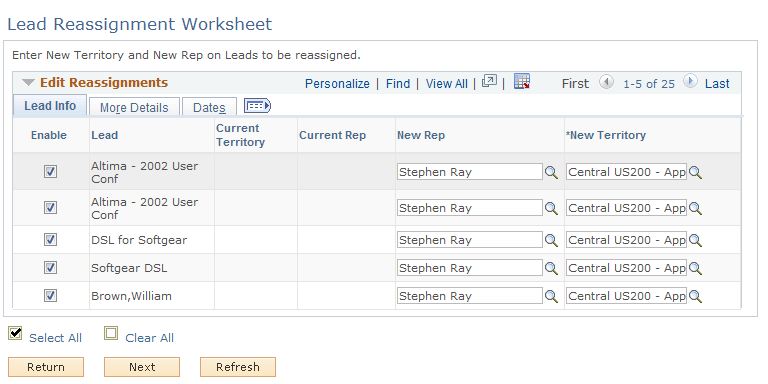Open New Territory lookup for DSL for Softgear

tap(696, 240)
